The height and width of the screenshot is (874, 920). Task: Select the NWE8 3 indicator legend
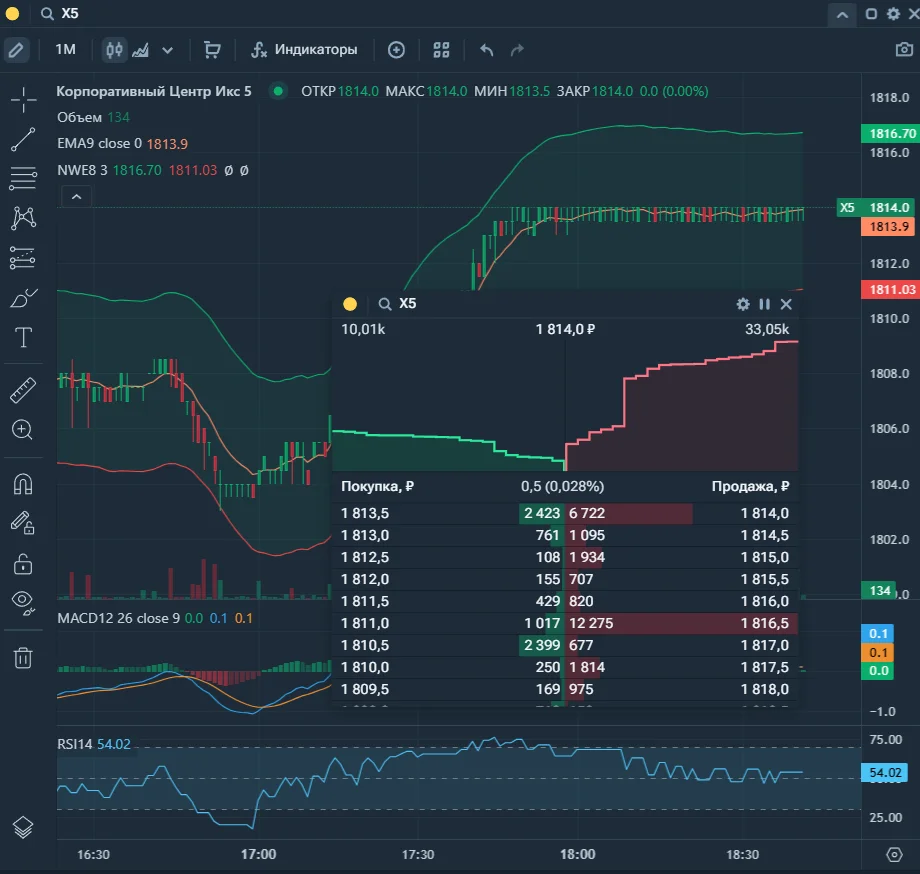point(82,171)
